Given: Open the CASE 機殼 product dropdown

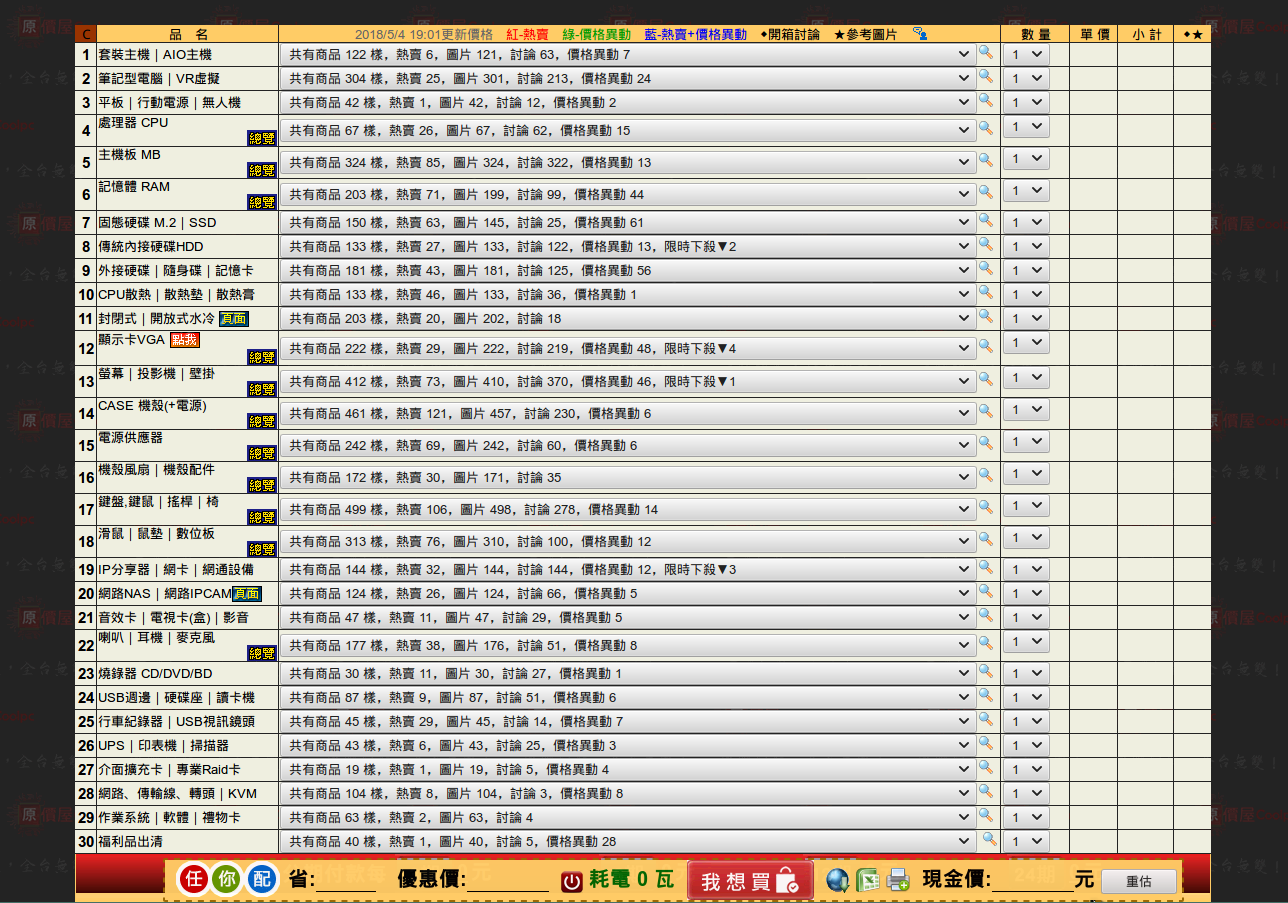Looking at the screenshot, I should coord(628,414).
